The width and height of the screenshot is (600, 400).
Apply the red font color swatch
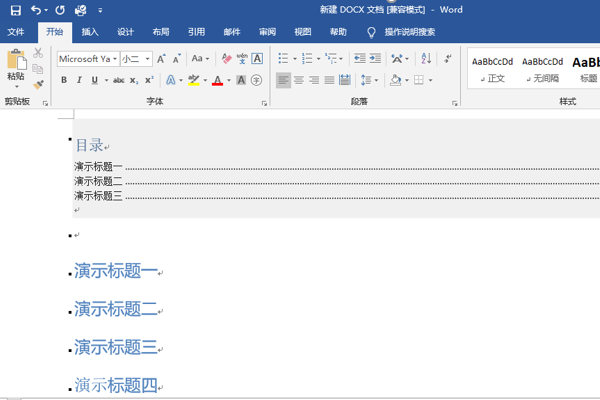point(217,80)
